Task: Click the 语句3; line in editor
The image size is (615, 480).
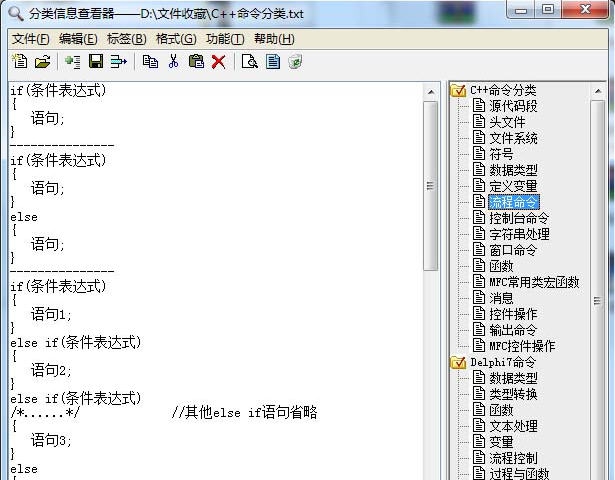Action: click(51, 440)
